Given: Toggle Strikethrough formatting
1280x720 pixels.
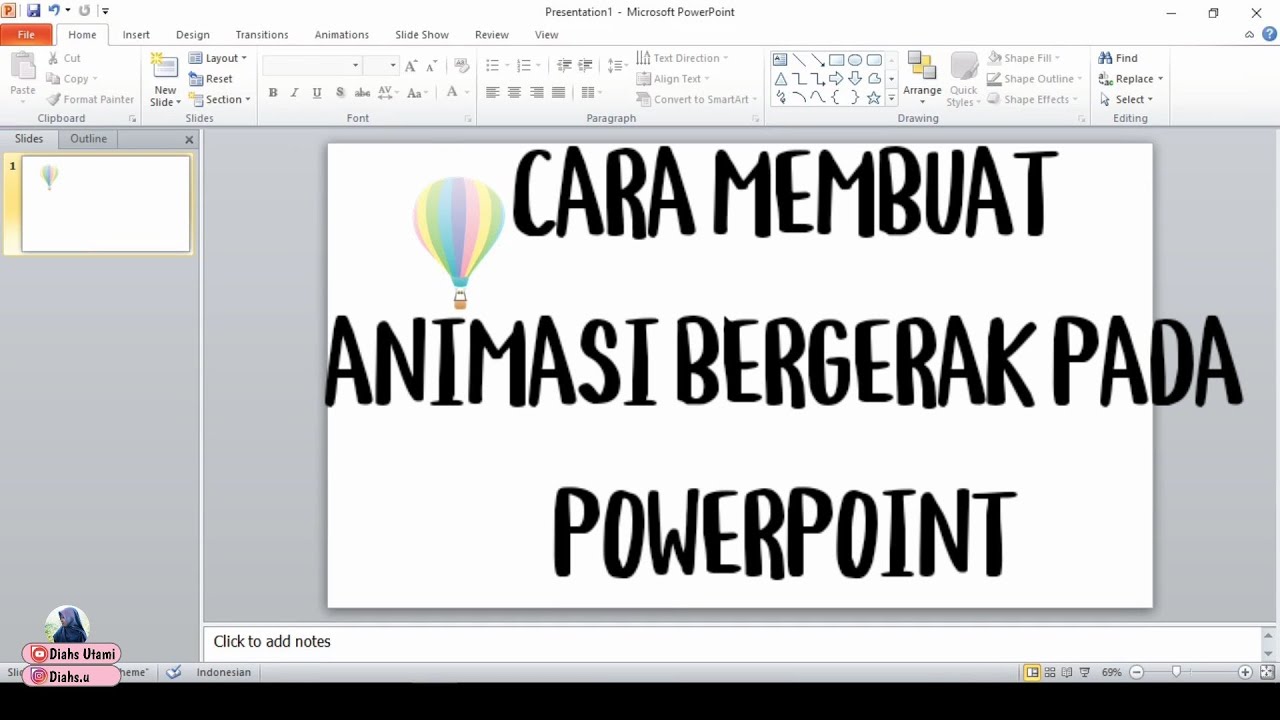Looking at the screenshot, I should coord(362,93).
